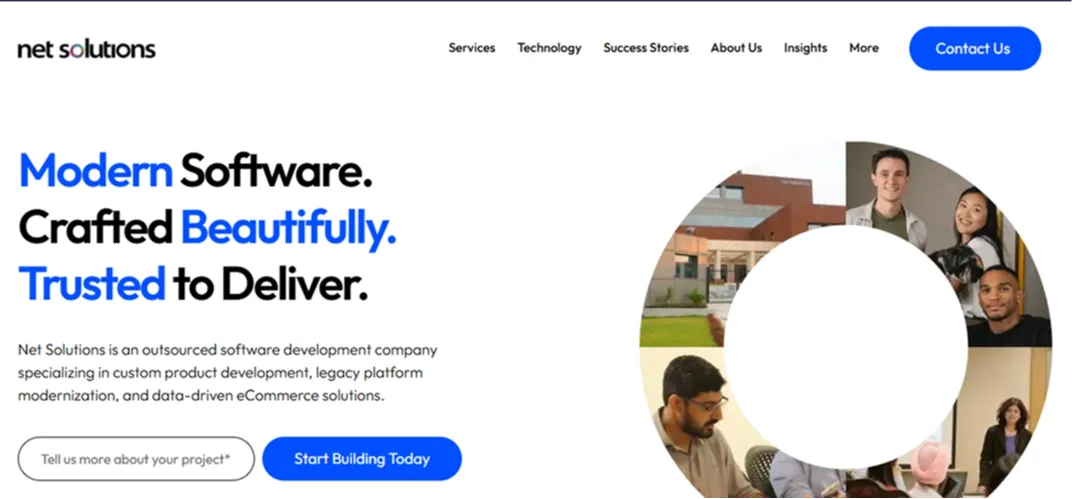Open the Technology menu
1073x499 pixels.
coord(549,48)
